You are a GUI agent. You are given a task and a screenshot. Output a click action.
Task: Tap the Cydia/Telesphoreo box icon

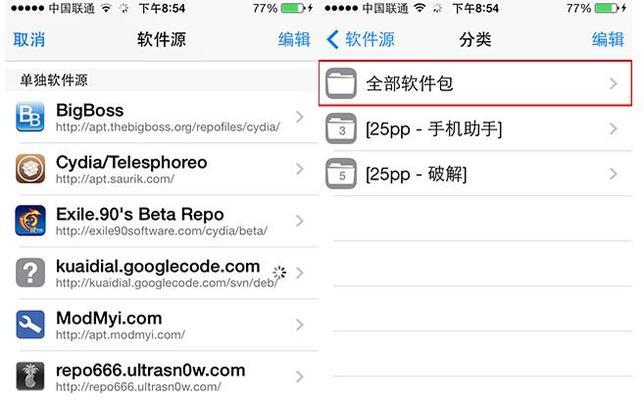[30, 169]
